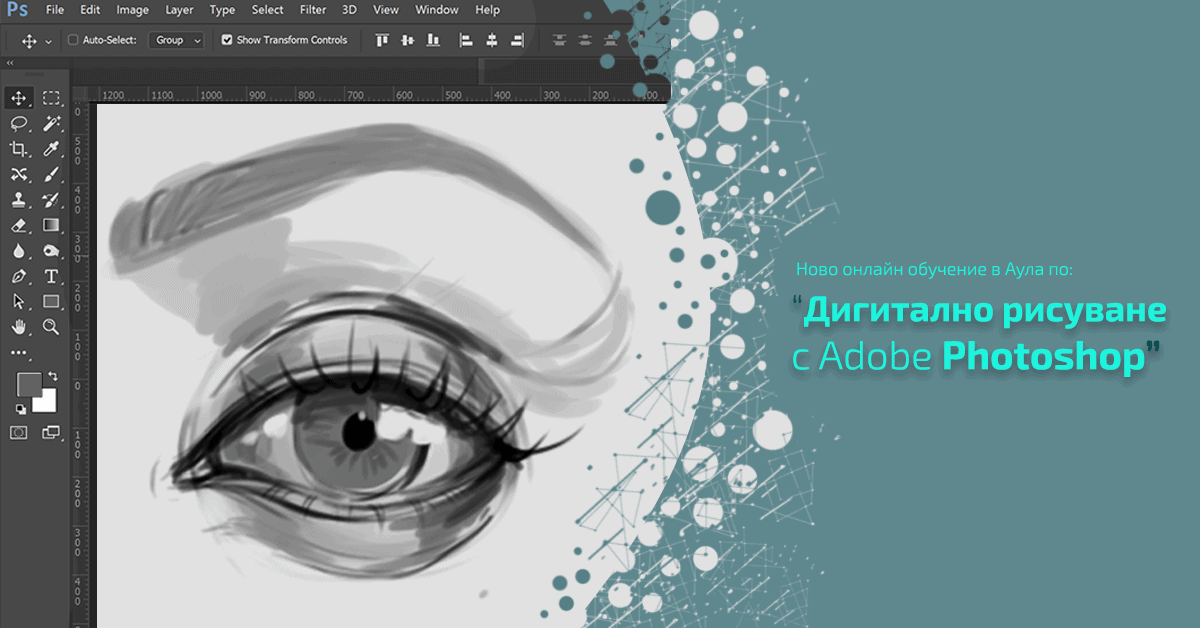This screenshot has height=628, width=1200.
Task: Click "Ново онлайн обучение в Аула по:" text
Action: 934,270
